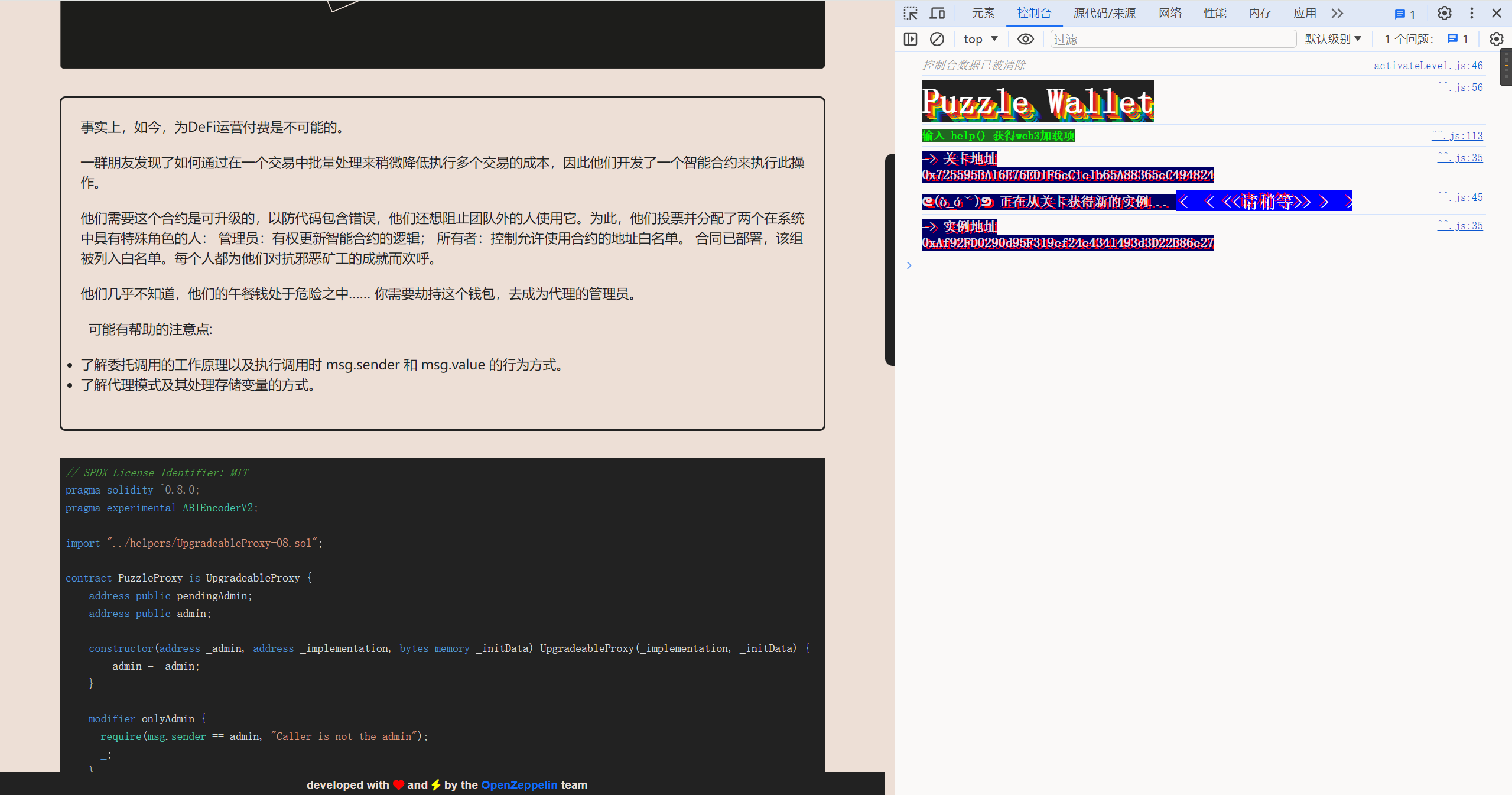Open the js:113 source link
The width and height of the screenshot is (1512, 795).
pyautogui.click(x=1457, y=136)
